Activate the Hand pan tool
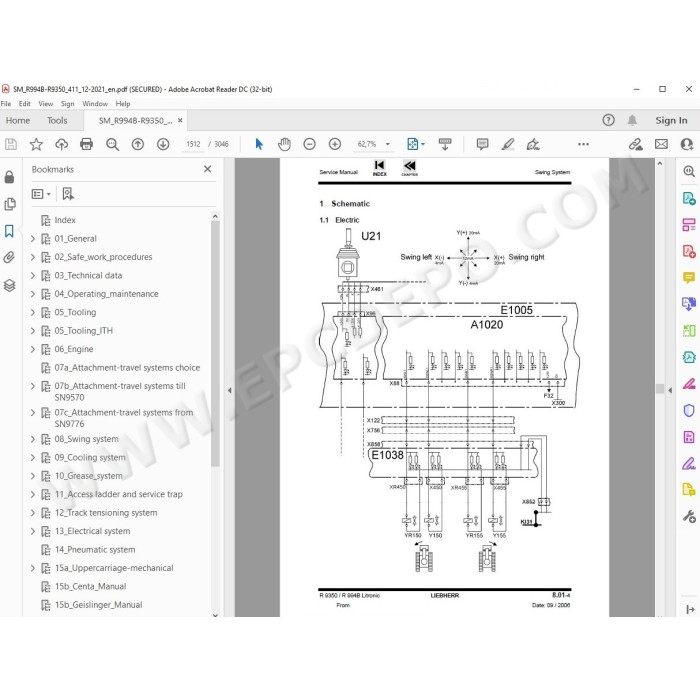Screen dimensions: 700x700 pyautogui.click(x=284, y=144)
